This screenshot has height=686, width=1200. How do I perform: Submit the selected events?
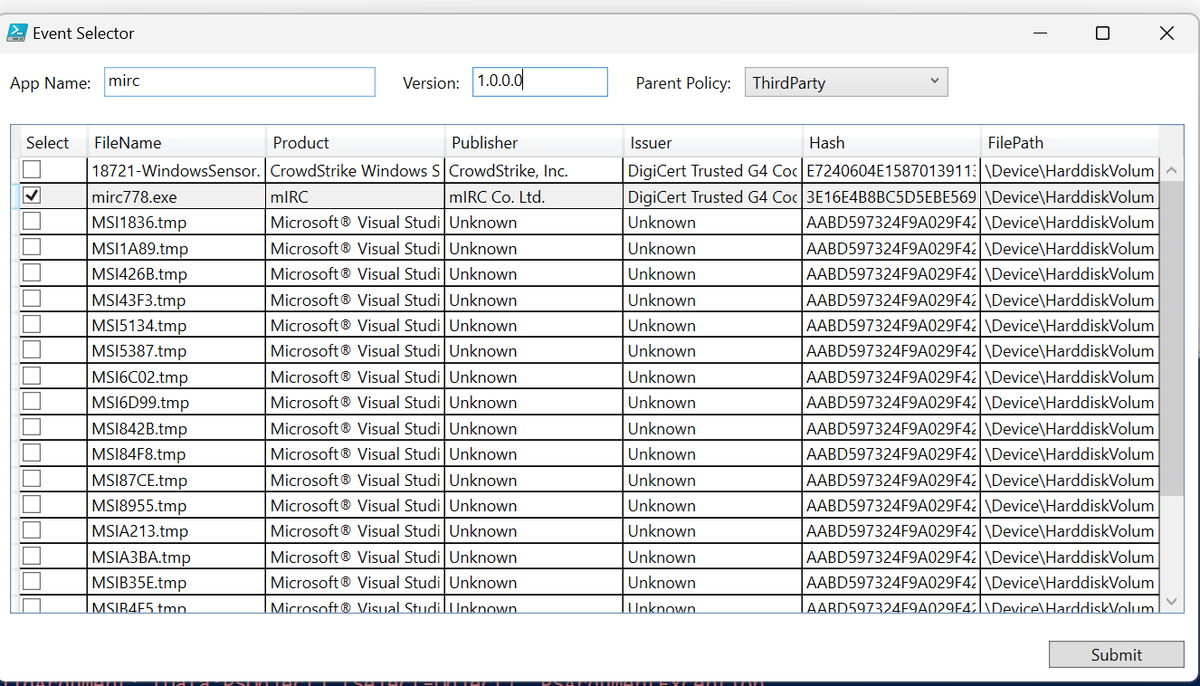1116,654
